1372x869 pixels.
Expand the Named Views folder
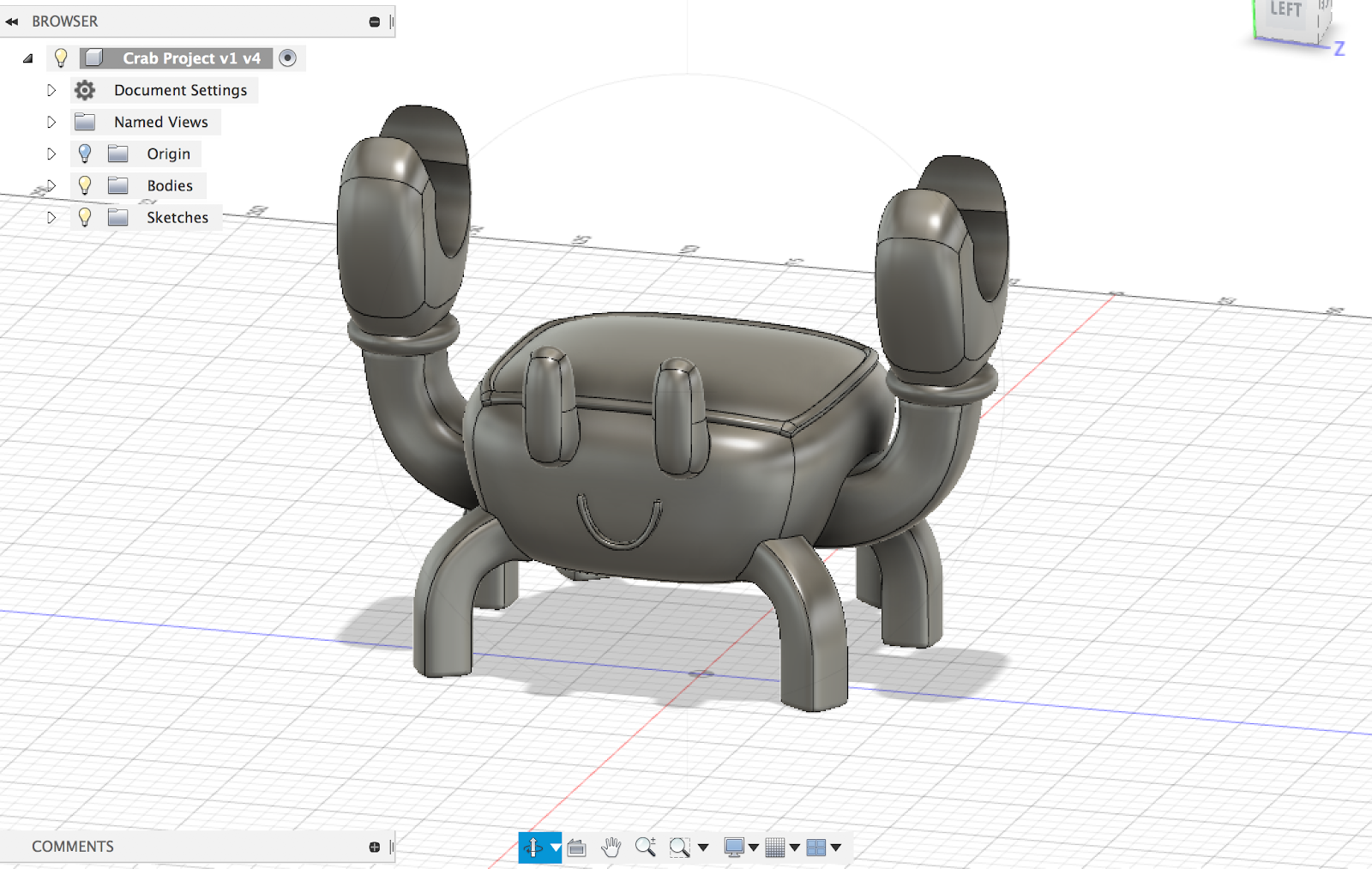coord(51,122)
